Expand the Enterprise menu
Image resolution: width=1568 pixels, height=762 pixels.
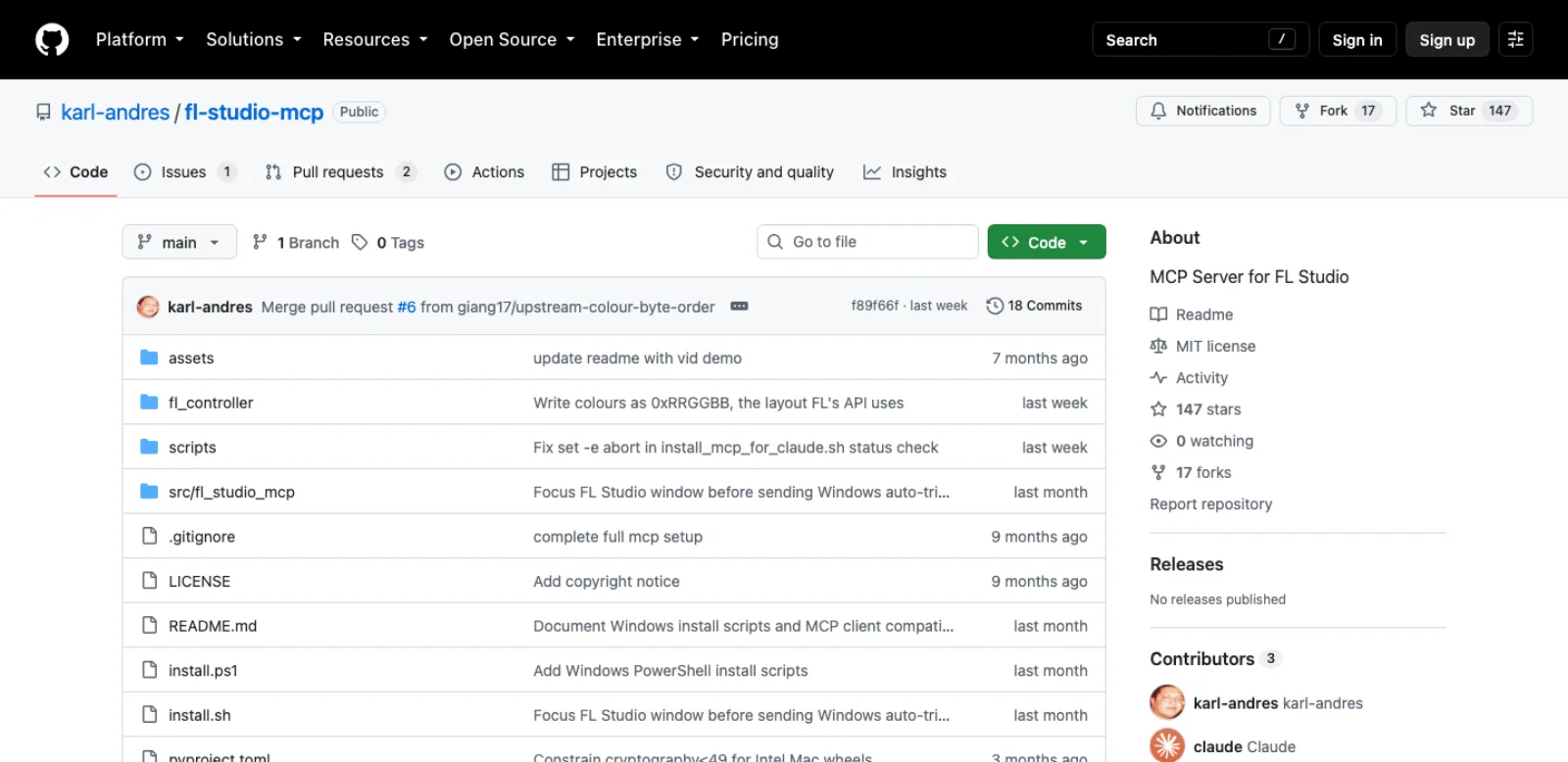click(648, 39)
